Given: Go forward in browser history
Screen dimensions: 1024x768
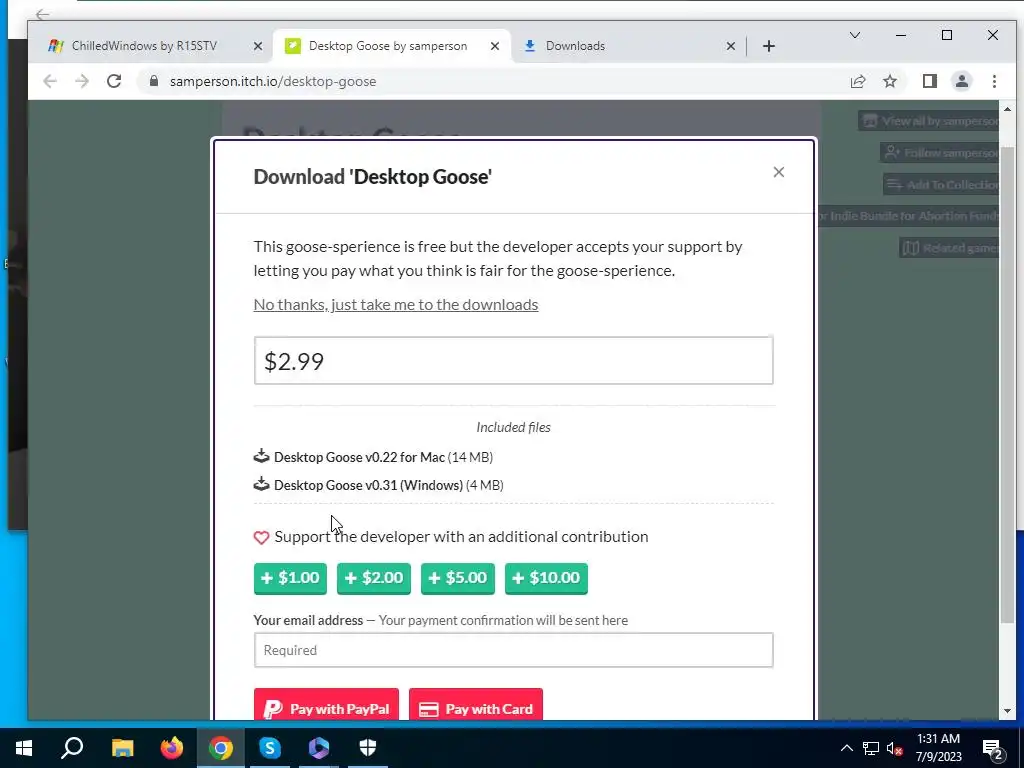Looking at the screenshot, I should [82, 81].
